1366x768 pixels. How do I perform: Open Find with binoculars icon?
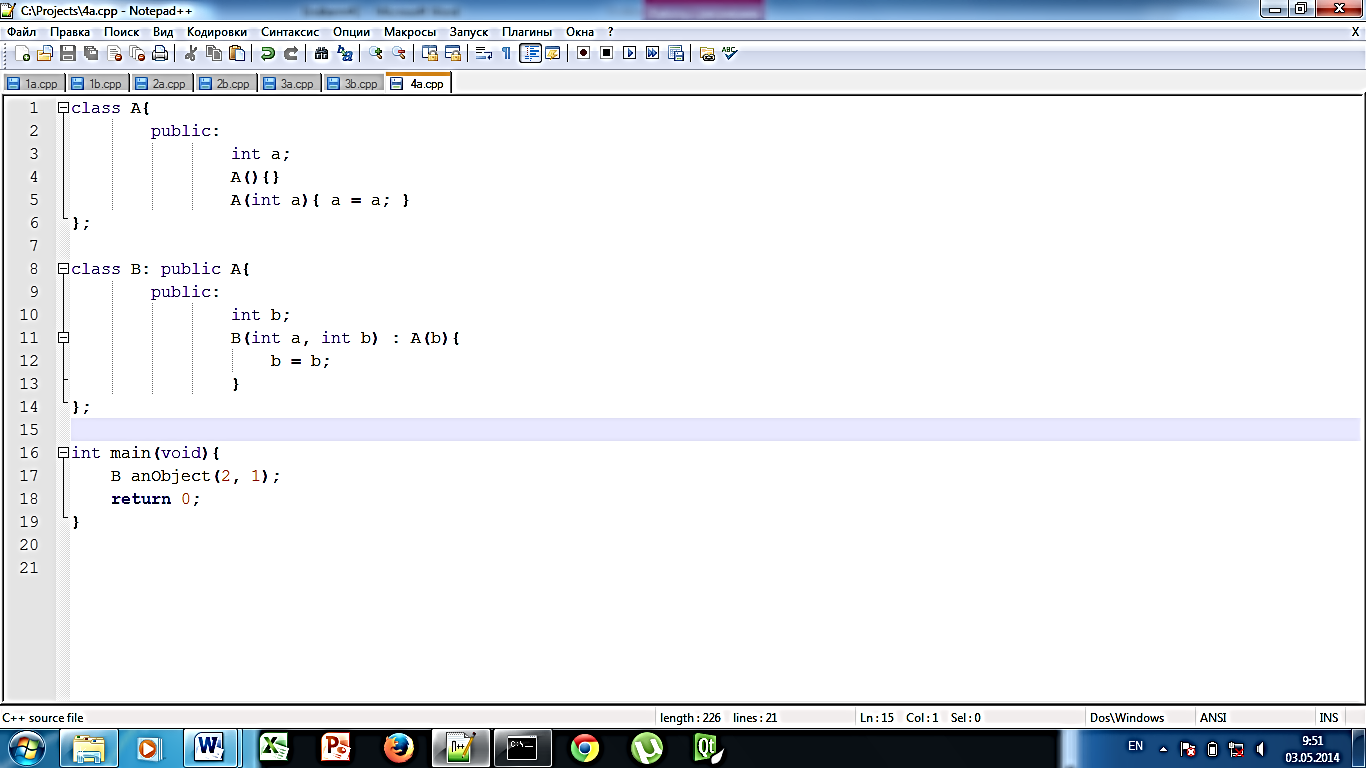tap(321, 53)
